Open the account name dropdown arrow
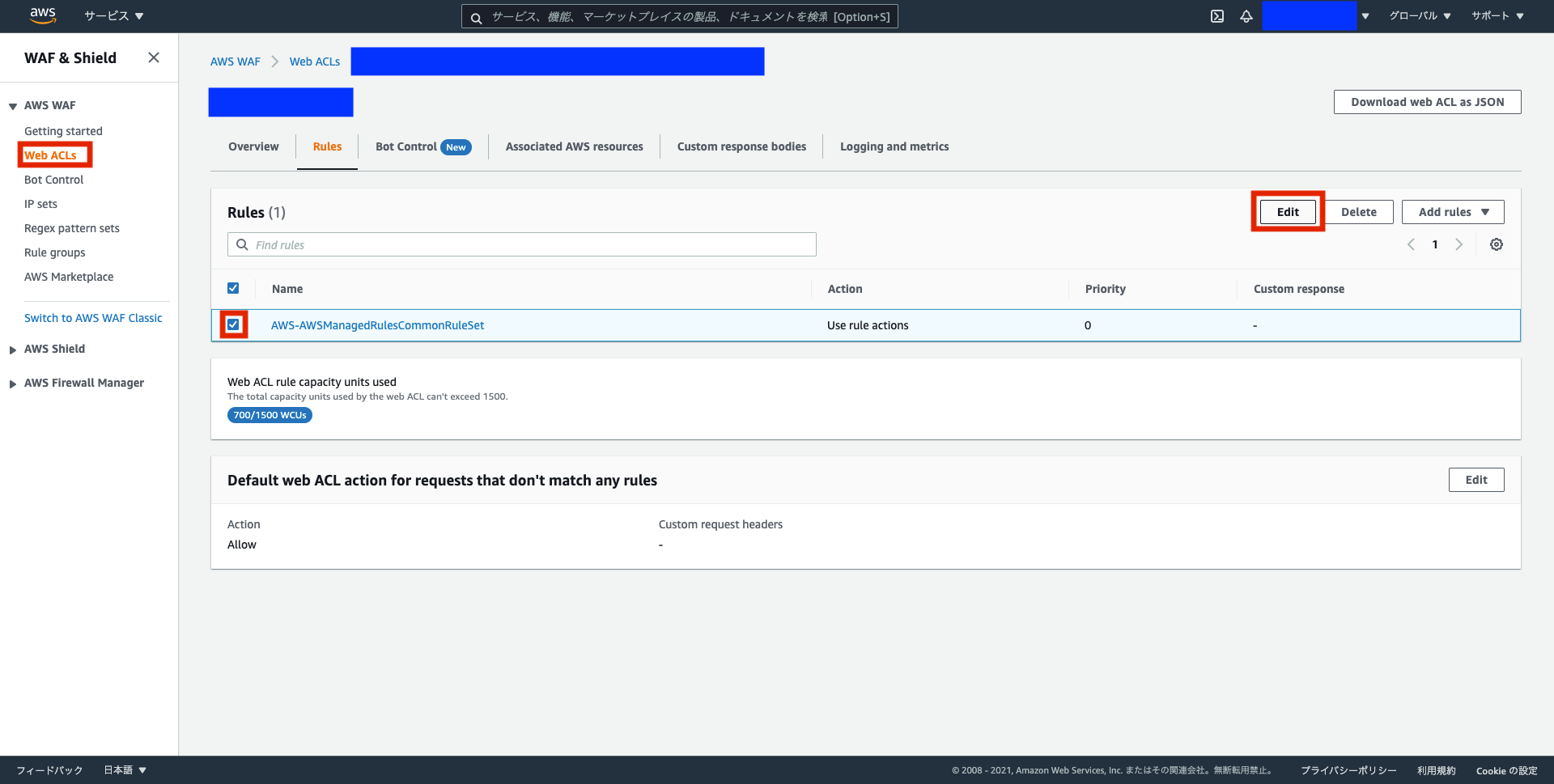 [1365, 16]
